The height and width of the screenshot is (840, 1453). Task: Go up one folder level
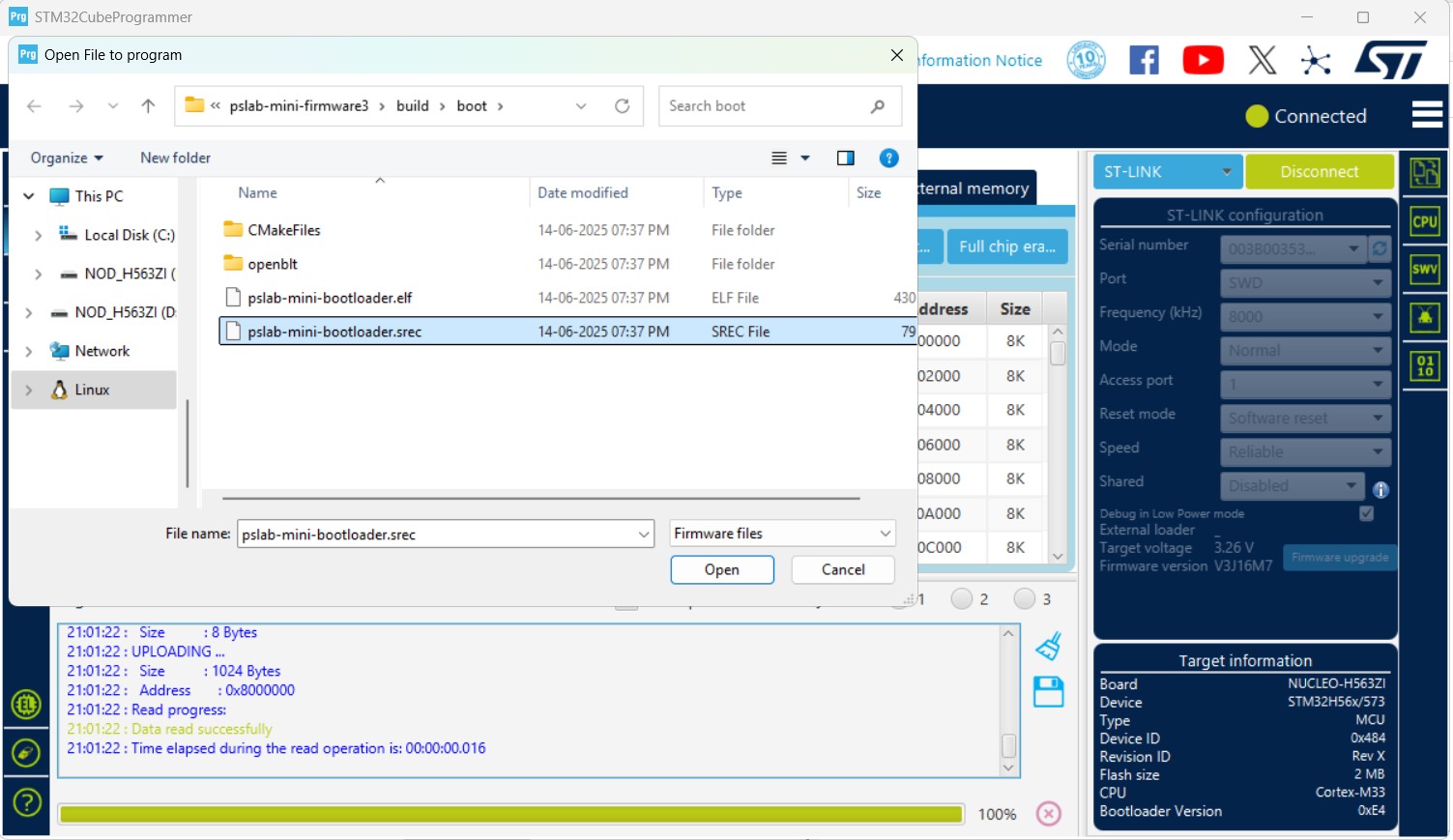tap(148, 105)
